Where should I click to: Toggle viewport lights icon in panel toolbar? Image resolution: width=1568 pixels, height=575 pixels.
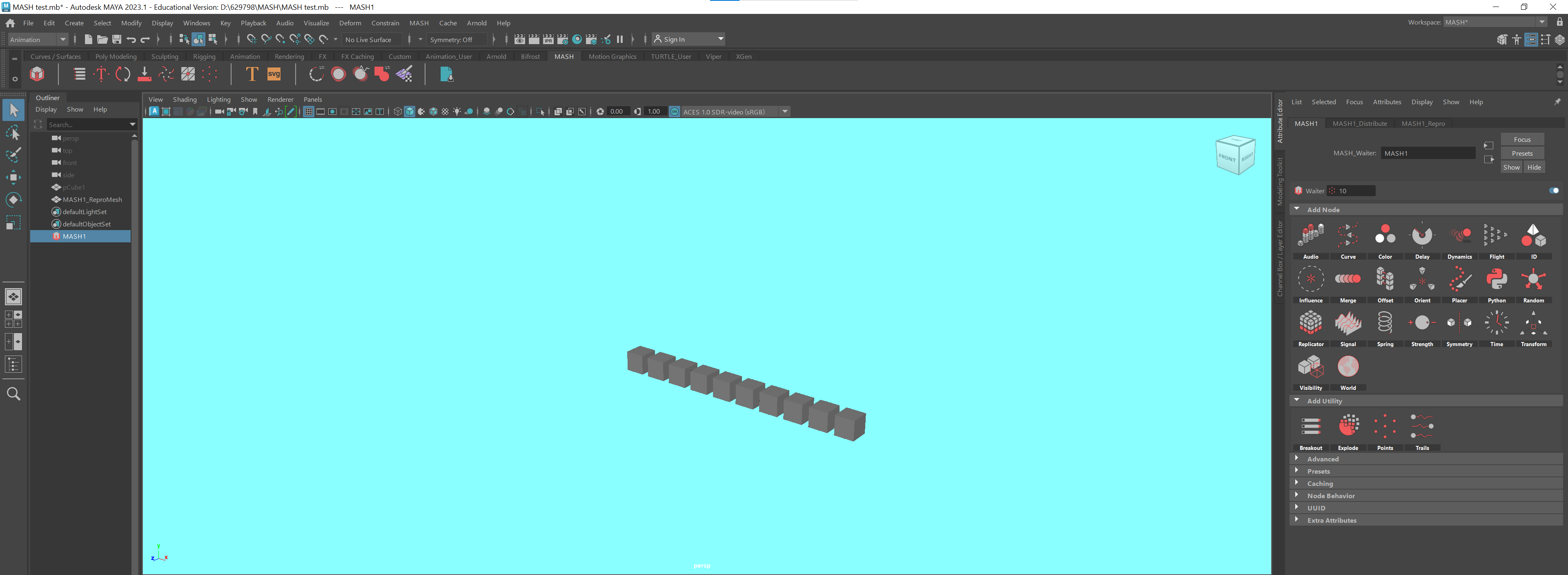pos(457,112)
